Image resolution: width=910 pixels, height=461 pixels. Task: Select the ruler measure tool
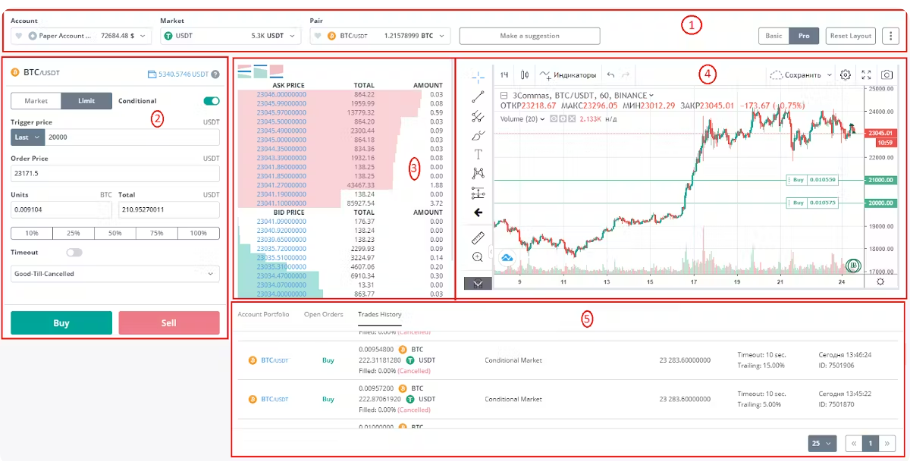pos(478,237)
